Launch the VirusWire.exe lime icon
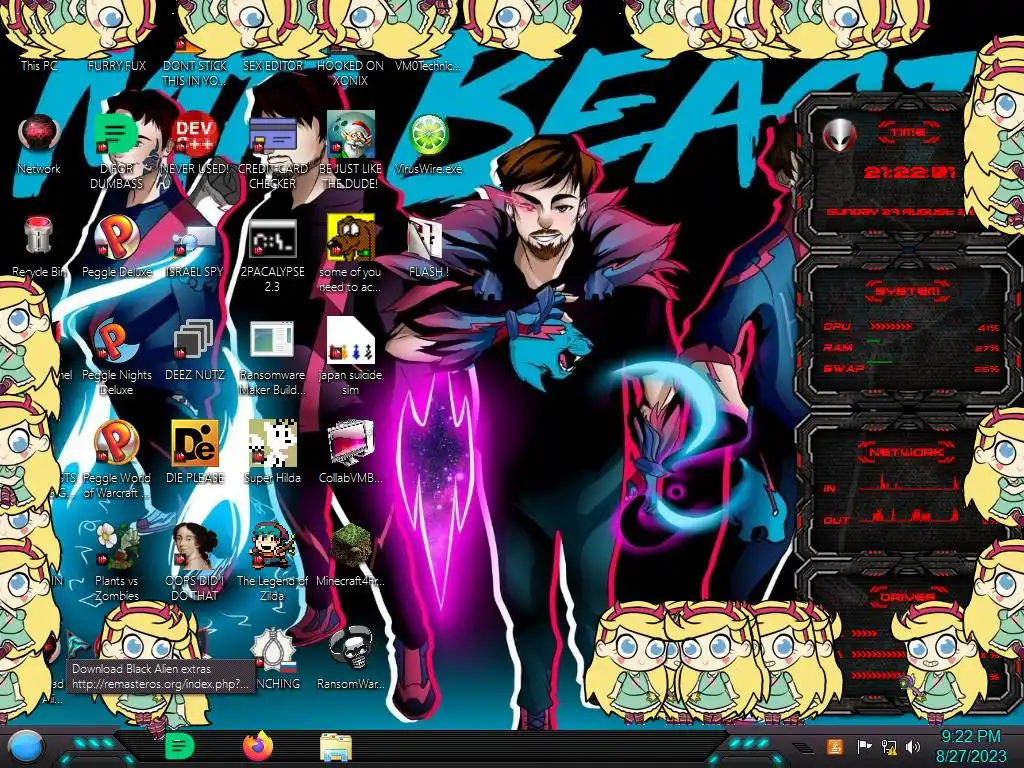This screenshot has width=1024, height=768. [x=428, y=135]
